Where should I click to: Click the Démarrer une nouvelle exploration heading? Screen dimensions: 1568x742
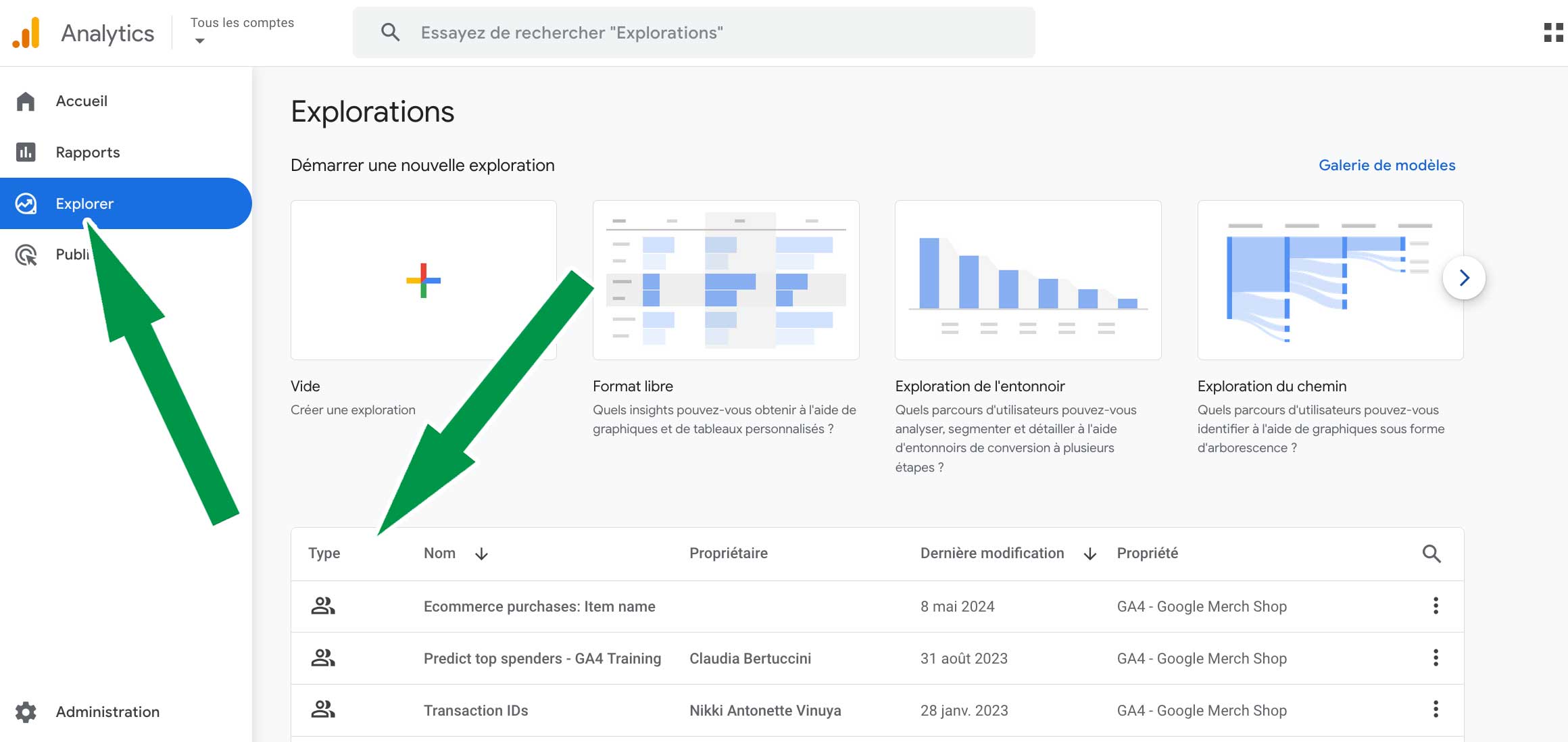422,165
